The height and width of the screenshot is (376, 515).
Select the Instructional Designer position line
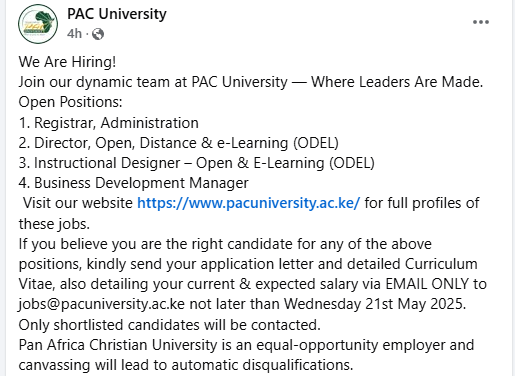[197, 163]
